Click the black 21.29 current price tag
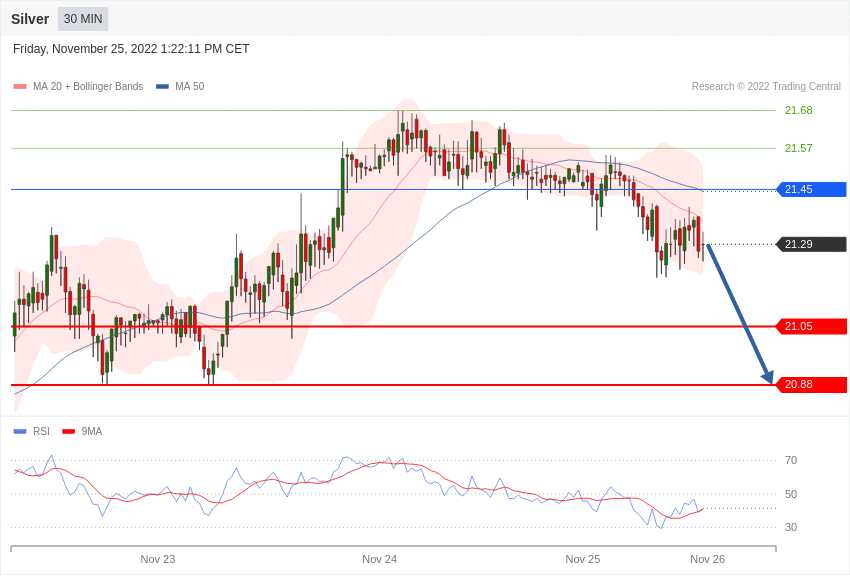The height and width of the screenshot is (576, 850). tap(812, 244)
